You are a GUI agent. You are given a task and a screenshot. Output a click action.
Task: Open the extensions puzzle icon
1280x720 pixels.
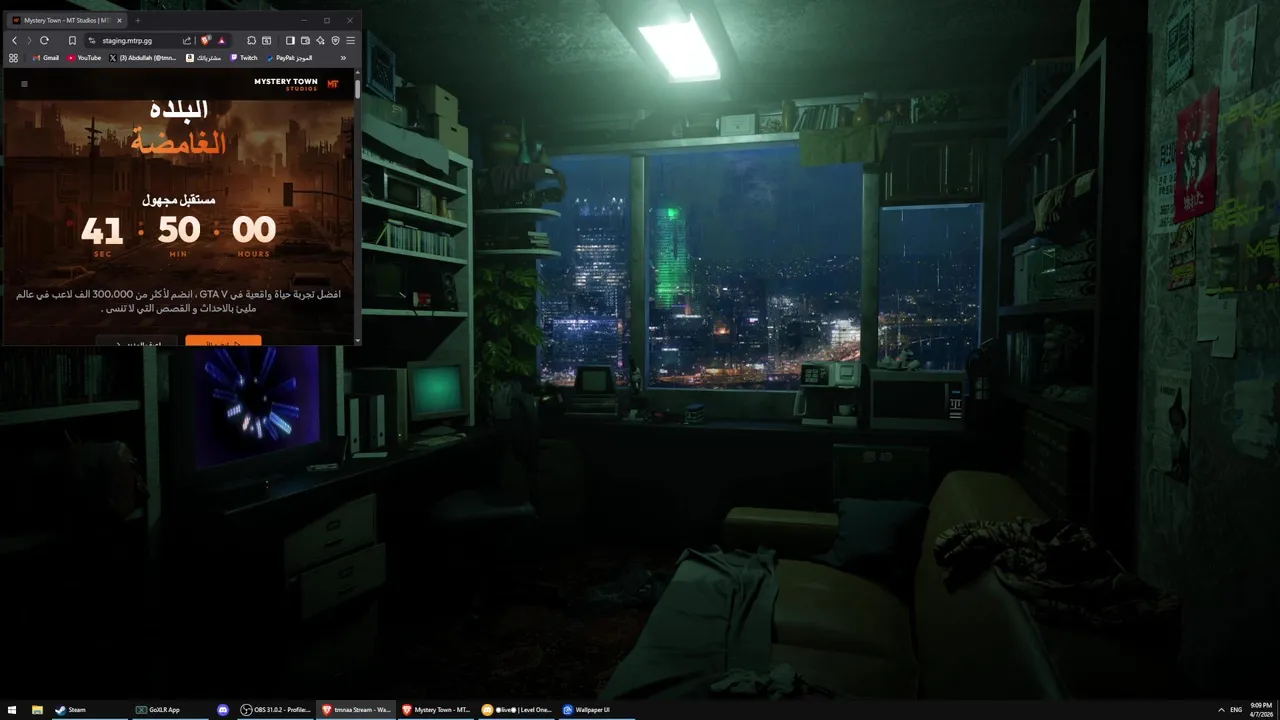coord(251,41)
